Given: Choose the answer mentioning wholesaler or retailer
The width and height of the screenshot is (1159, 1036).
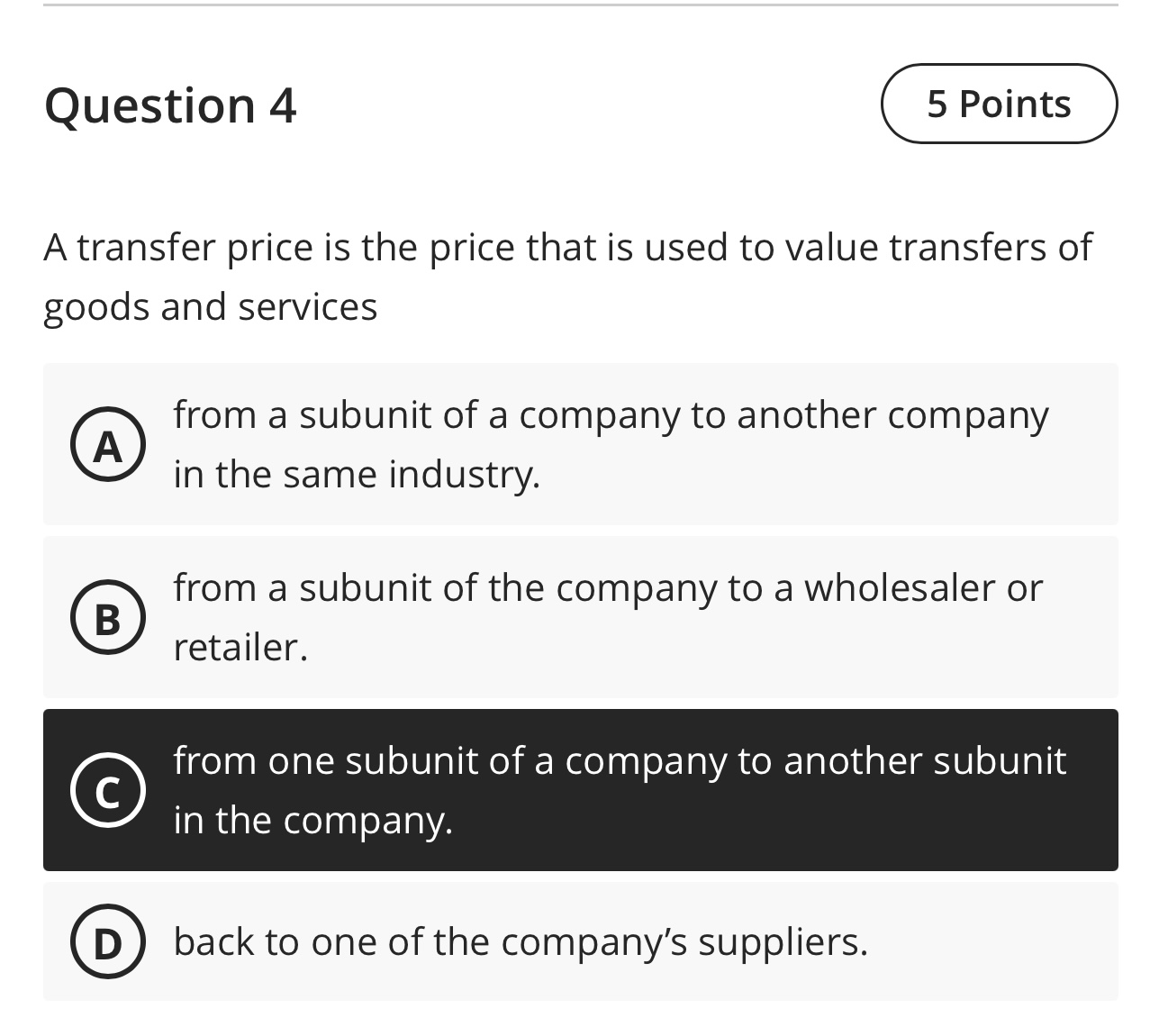Looking at the screenshot, I should pos(579,616).
